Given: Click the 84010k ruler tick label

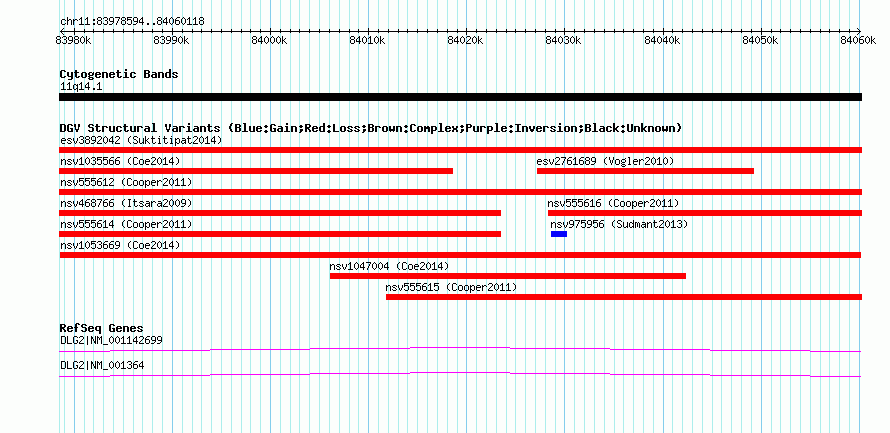Looking at the screenshot, I should 368,40.
